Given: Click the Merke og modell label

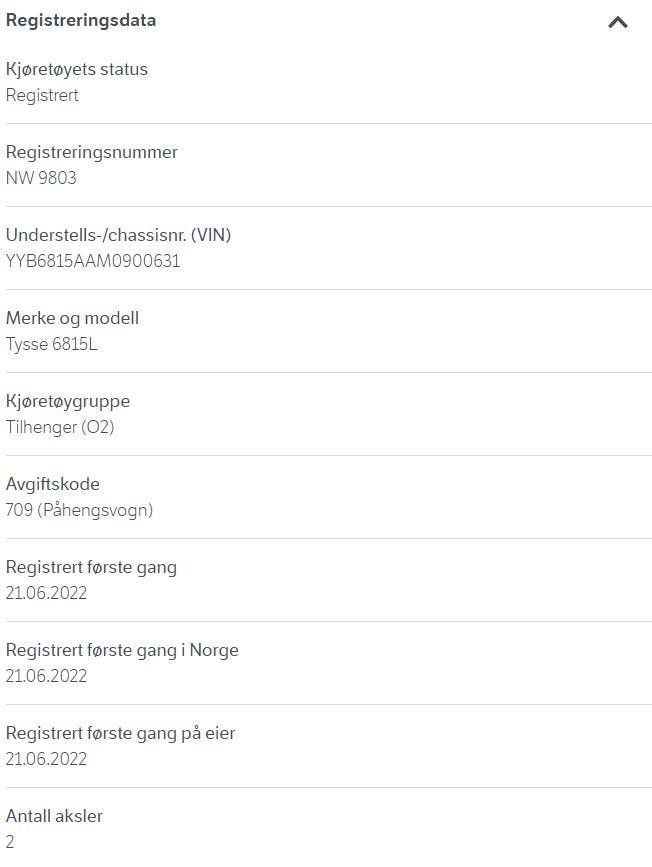Looking at the screenshot, I should coord(72,318).
